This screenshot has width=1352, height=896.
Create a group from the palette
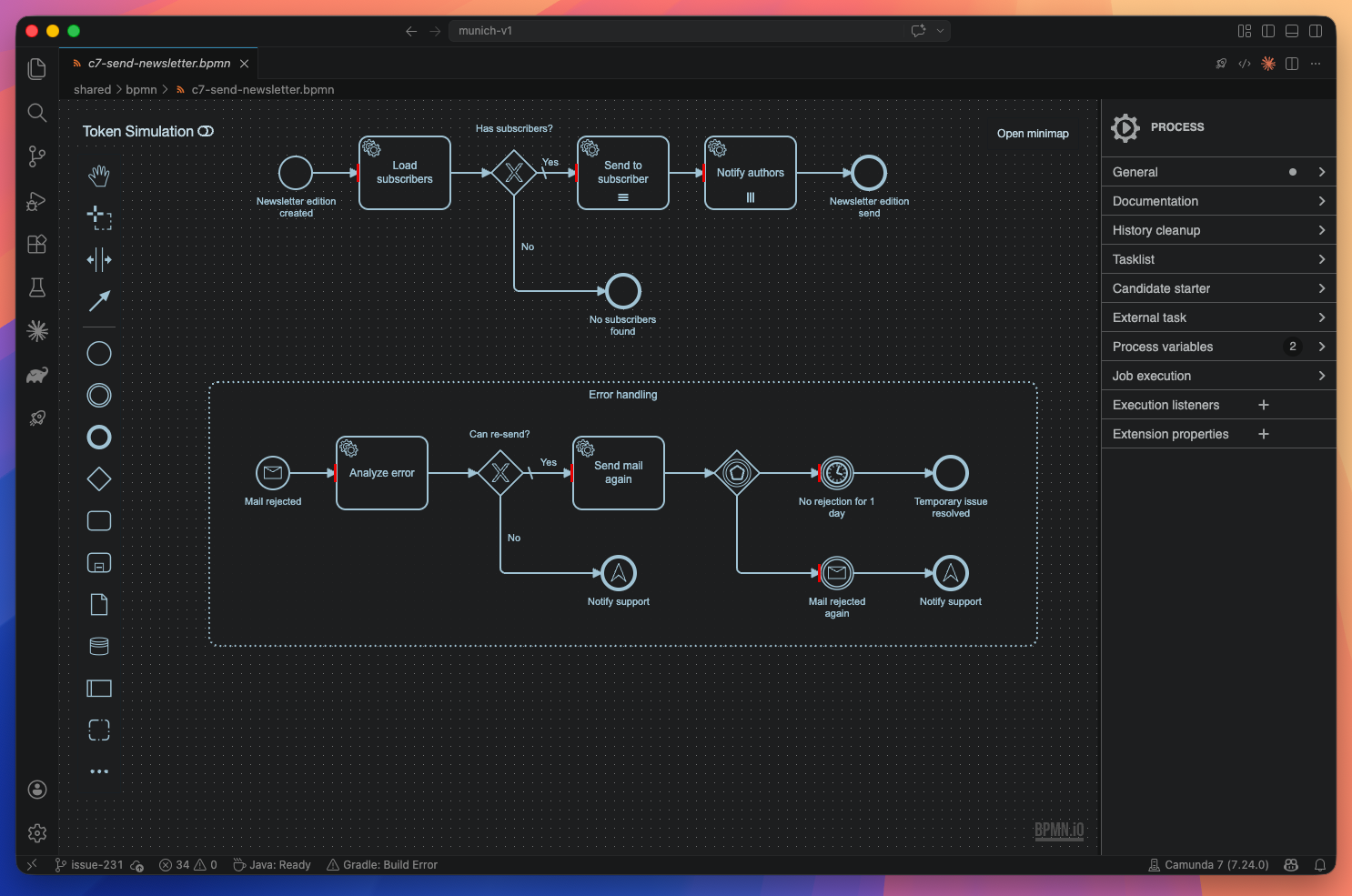click(99, 730)
